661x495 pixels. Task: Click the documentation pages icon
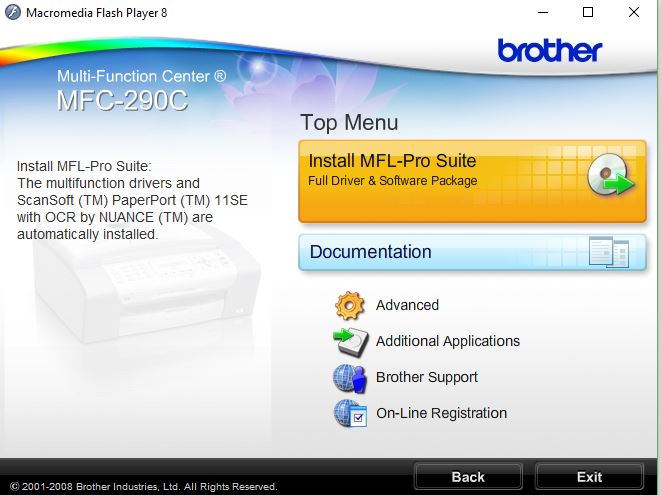609,252
